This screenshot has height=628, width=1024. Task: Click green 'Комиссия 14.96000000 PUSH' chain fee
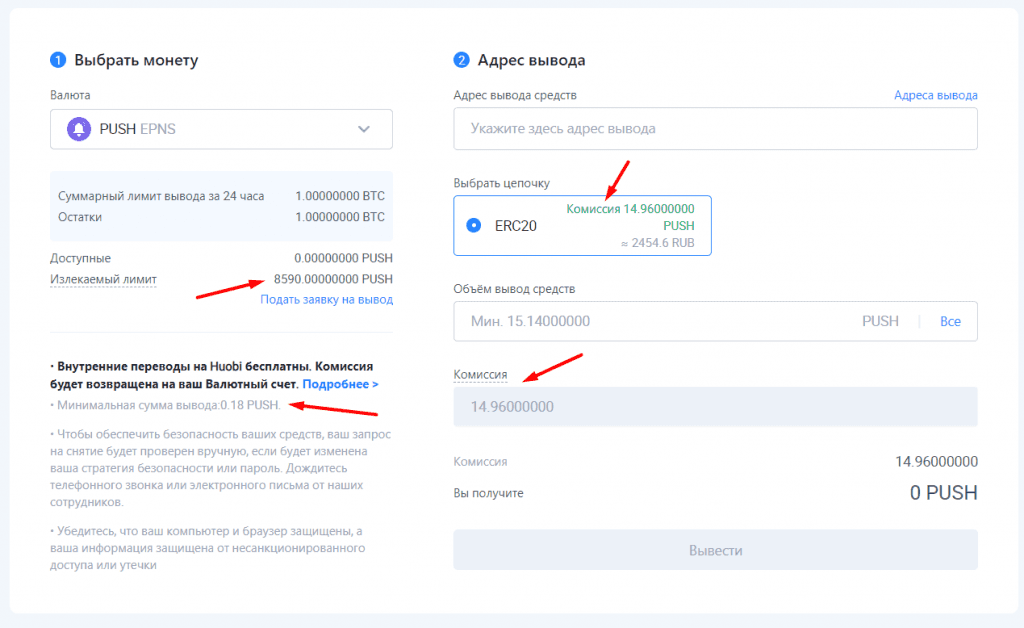click(x=630, y=217)
